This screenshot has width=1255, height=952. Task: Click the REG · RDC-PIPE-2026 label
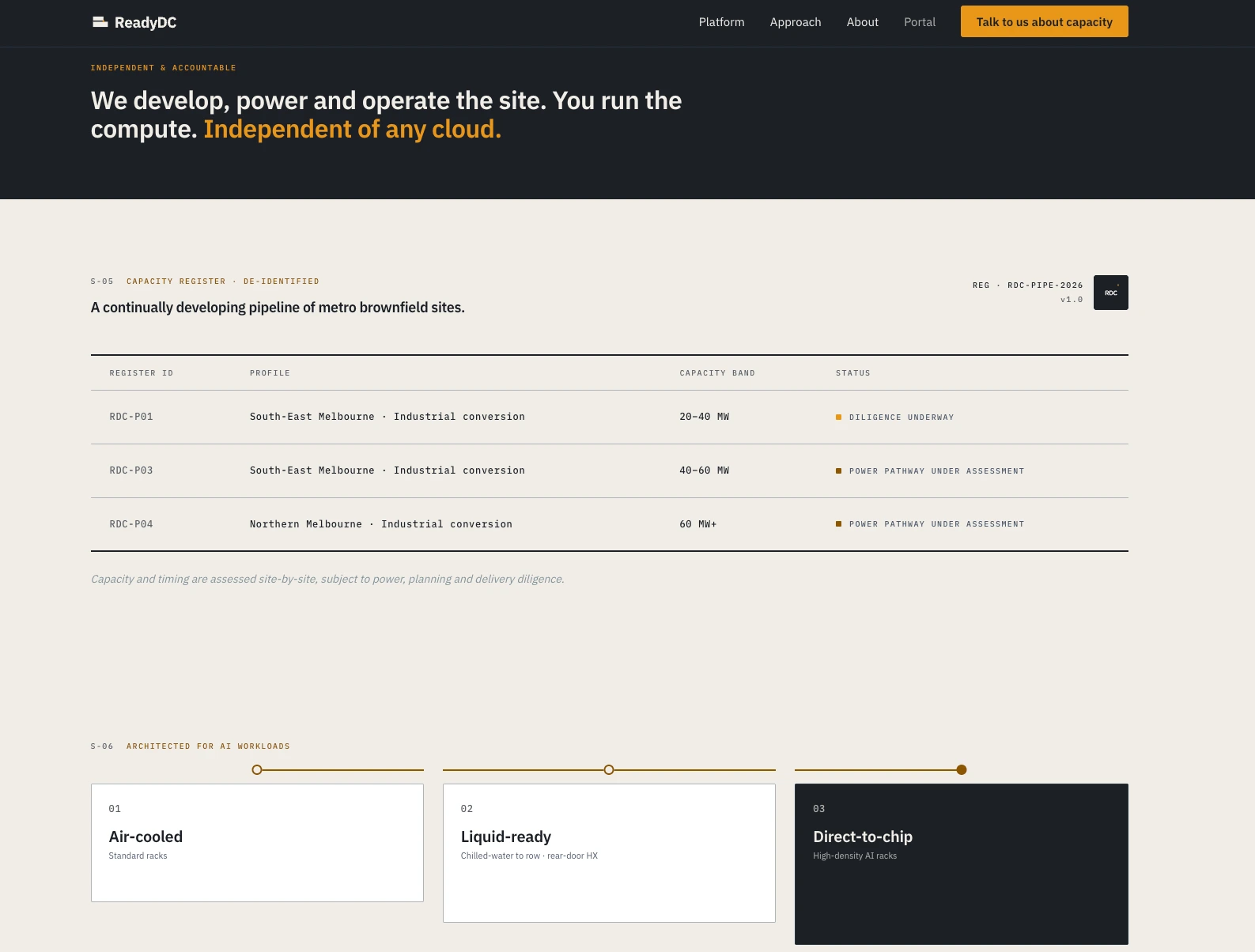(1028, 285)
